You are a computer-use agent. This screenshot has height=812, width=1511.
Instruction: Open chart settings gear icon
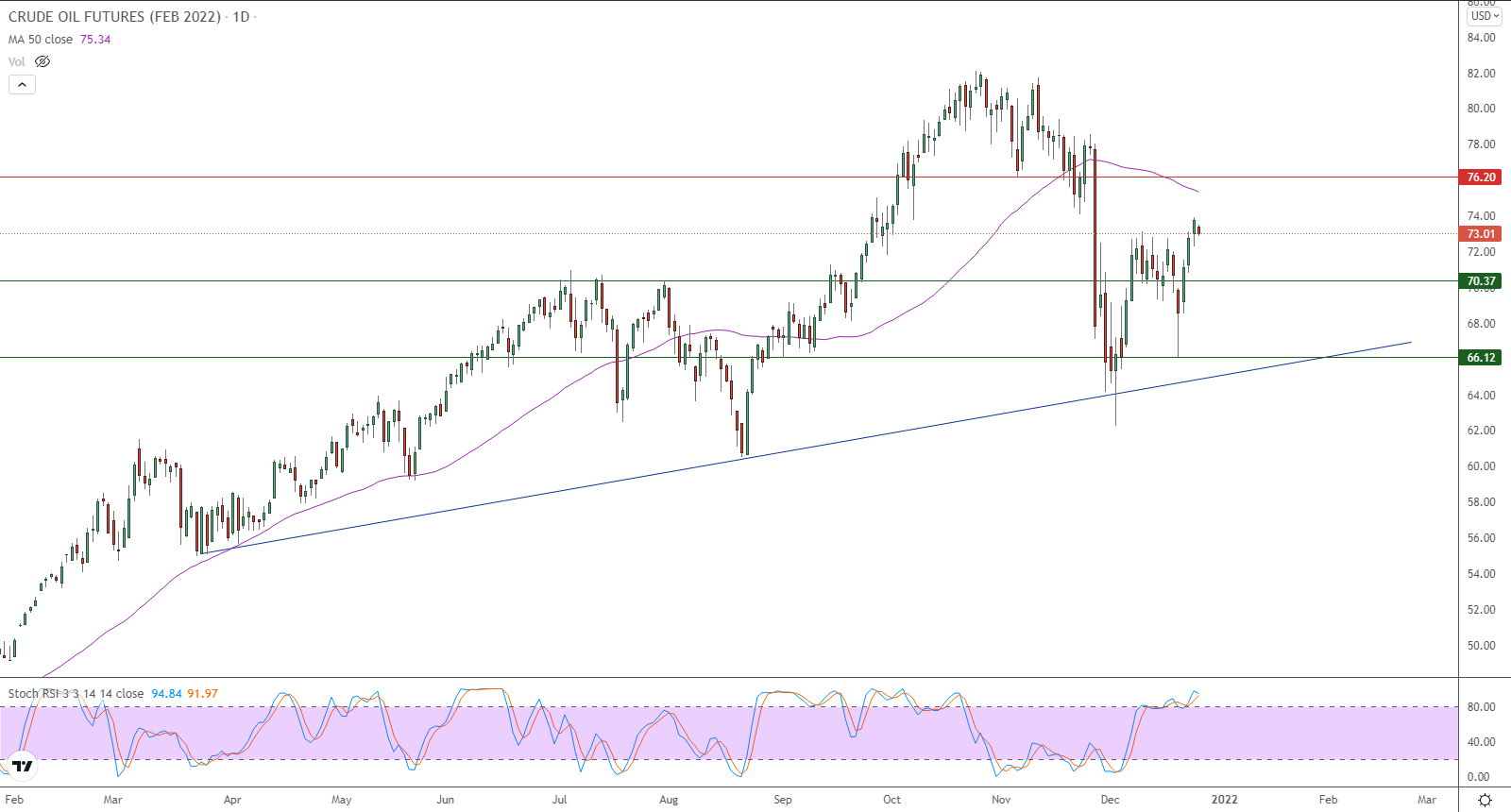1485,800
